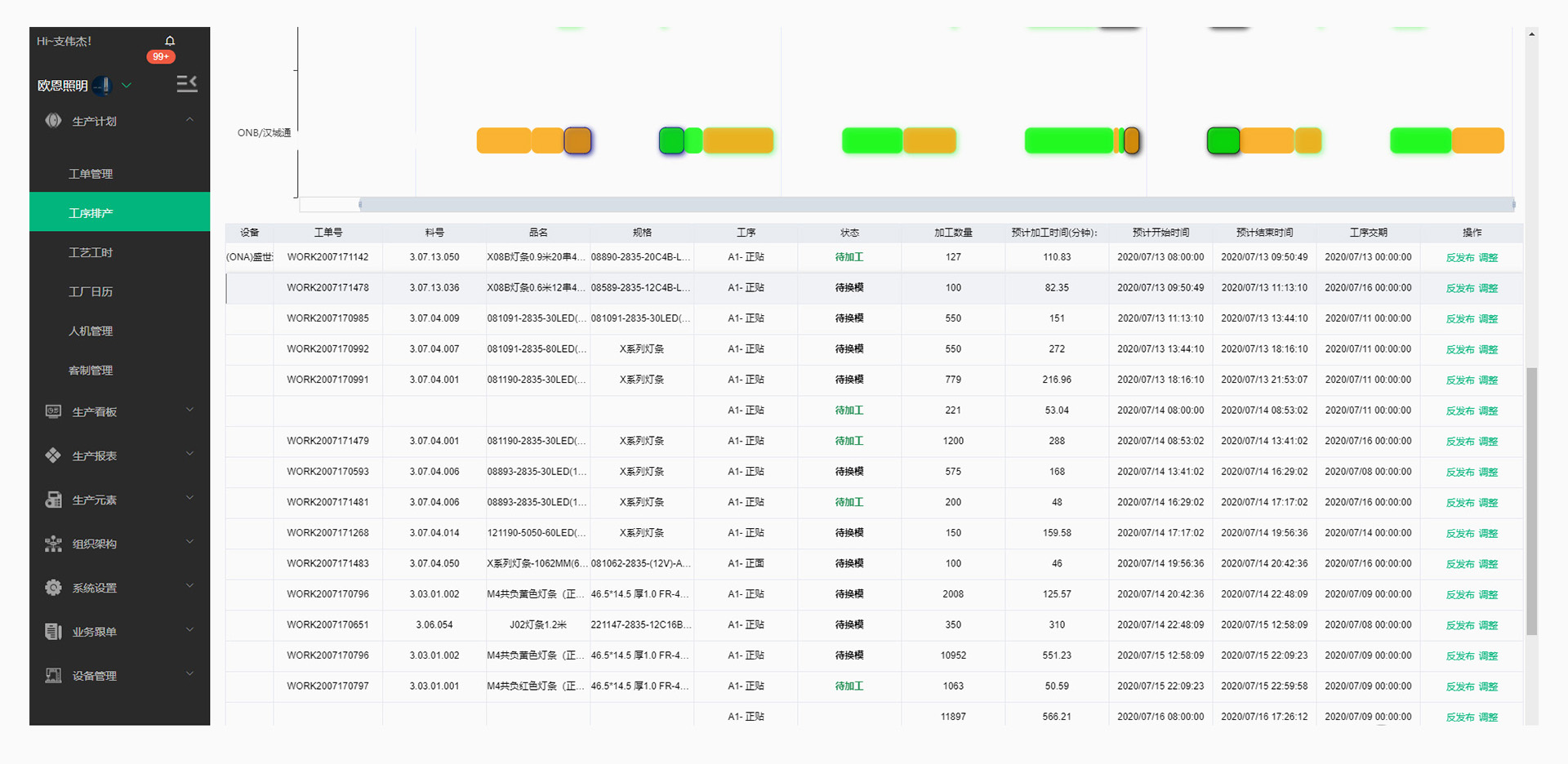
Task: Open the 工艺工时 menu item
Action: 119,252
